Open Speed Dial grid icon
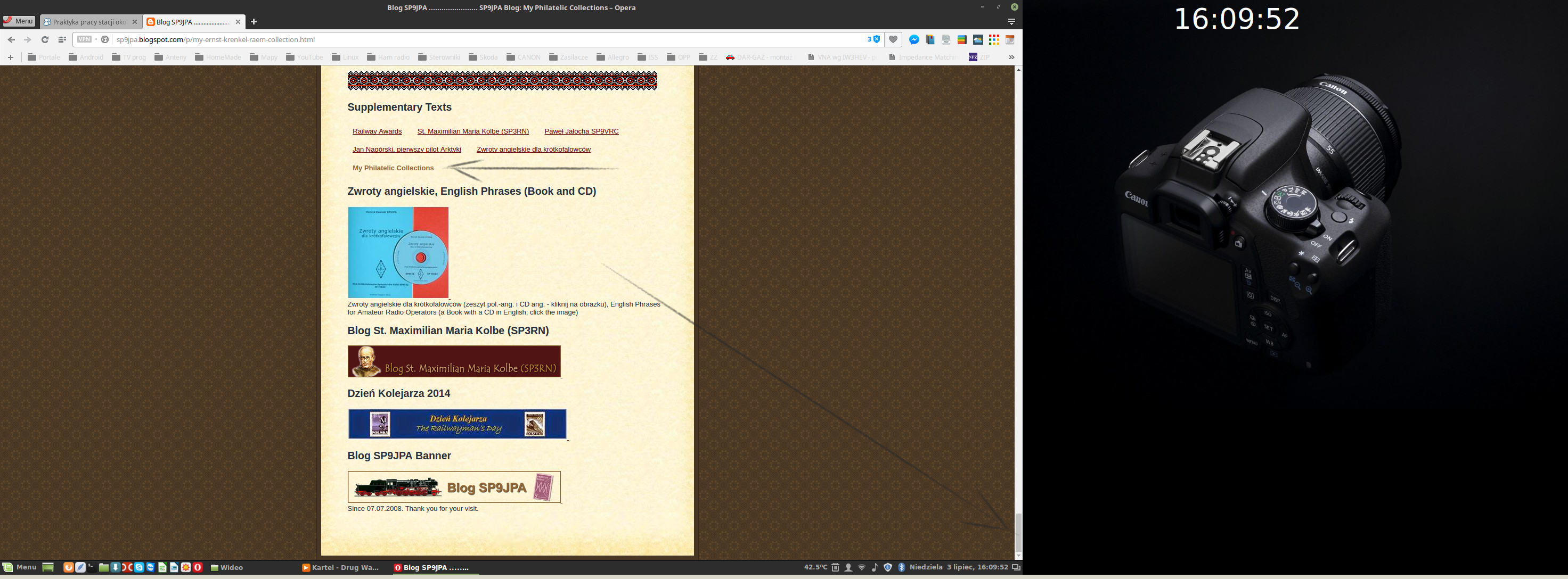The height and width of the screenshot is (579, 1568). (x=62, y=39)
